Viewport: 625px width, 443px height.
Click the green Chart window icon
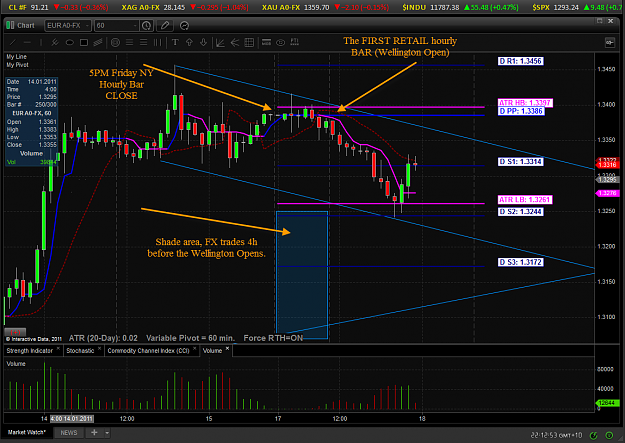point(10,25)
